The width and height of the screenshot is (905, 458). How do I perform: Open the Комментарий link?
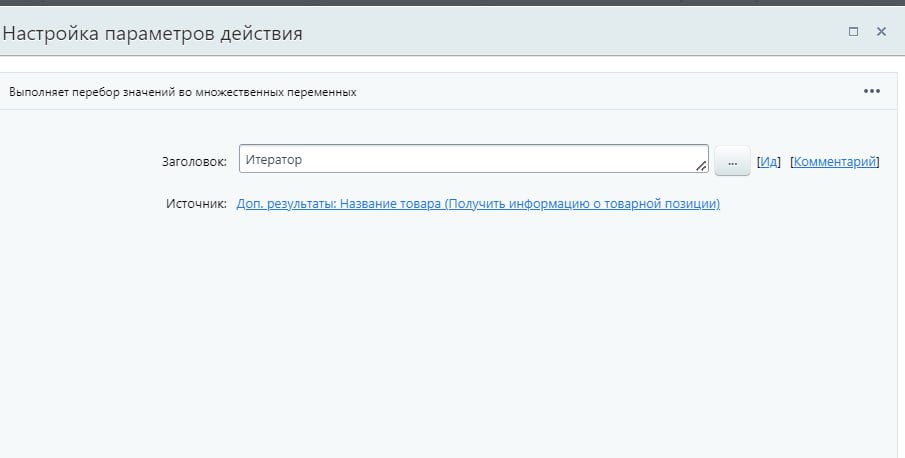(x=835, y=161)
